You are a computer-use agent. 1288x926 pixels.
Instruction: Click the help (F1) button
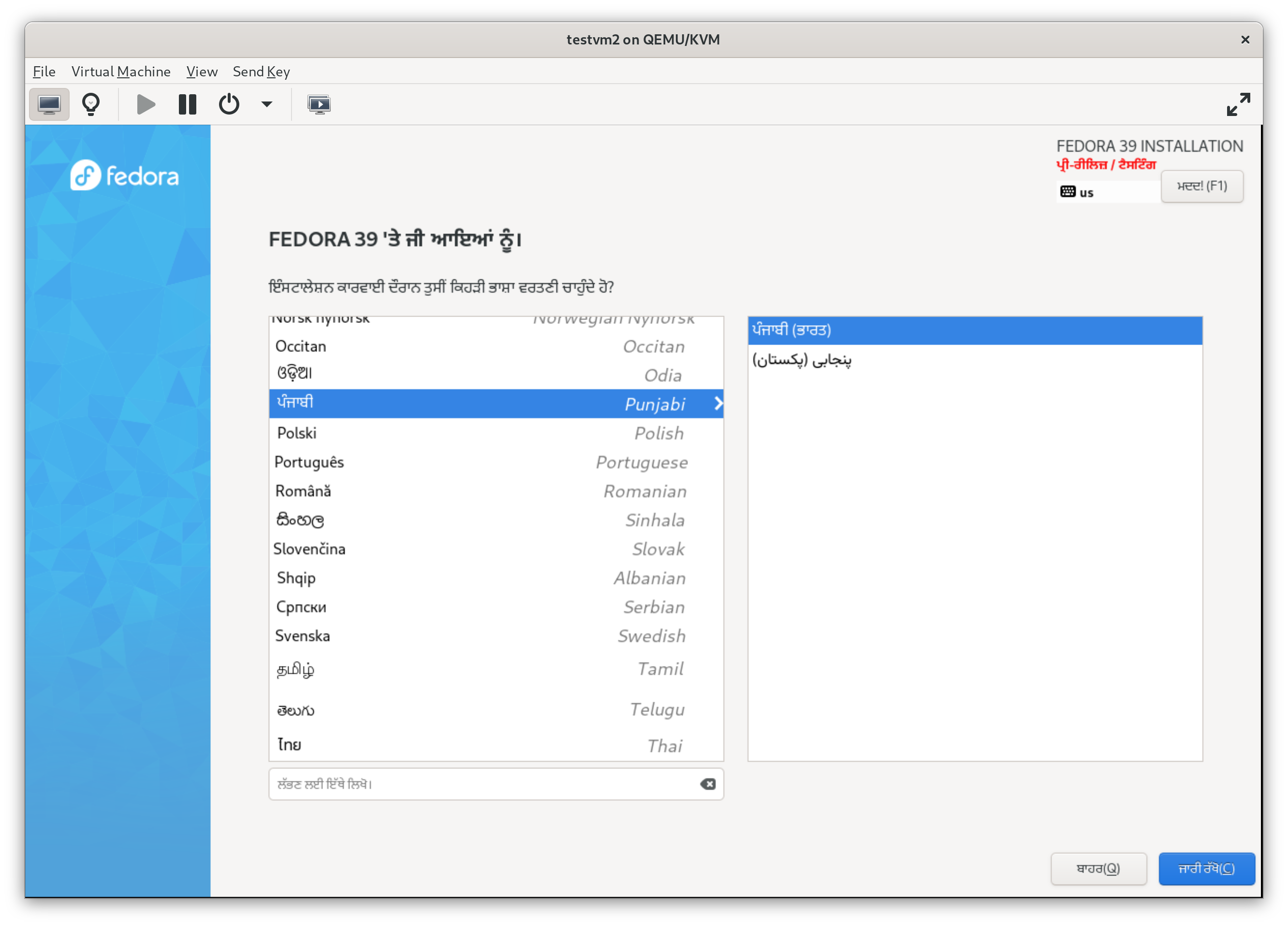pos(1201,186)
